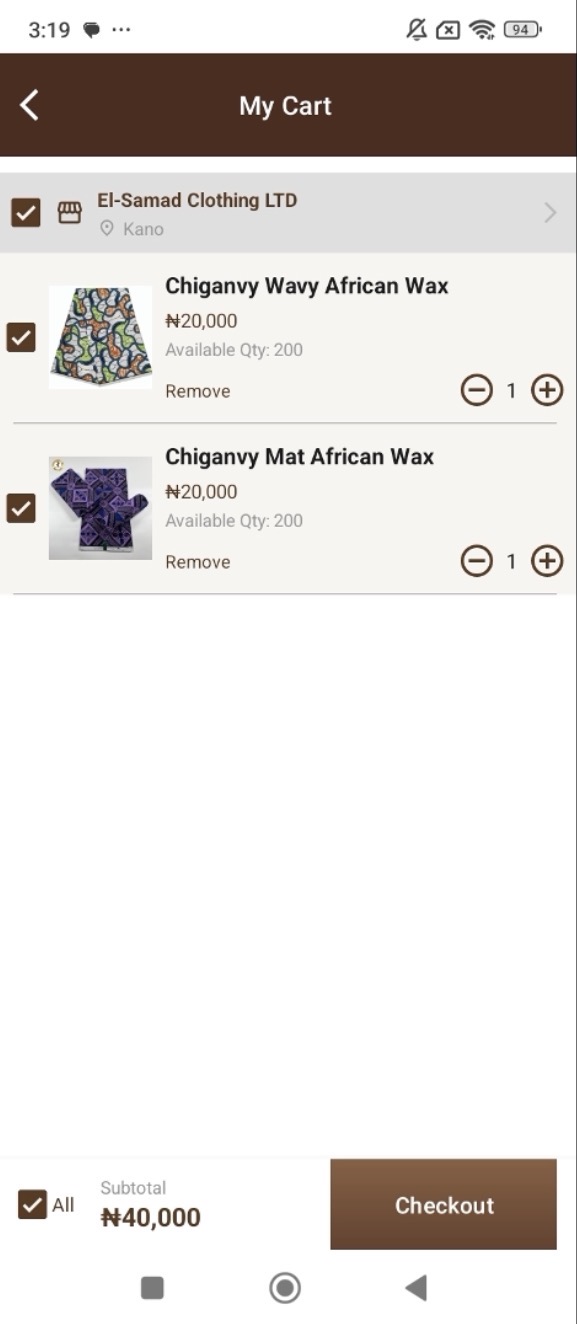
Task: Open the purple Chiganvy Mat fabric thumbnail
Action: click(x=100, y=508)
